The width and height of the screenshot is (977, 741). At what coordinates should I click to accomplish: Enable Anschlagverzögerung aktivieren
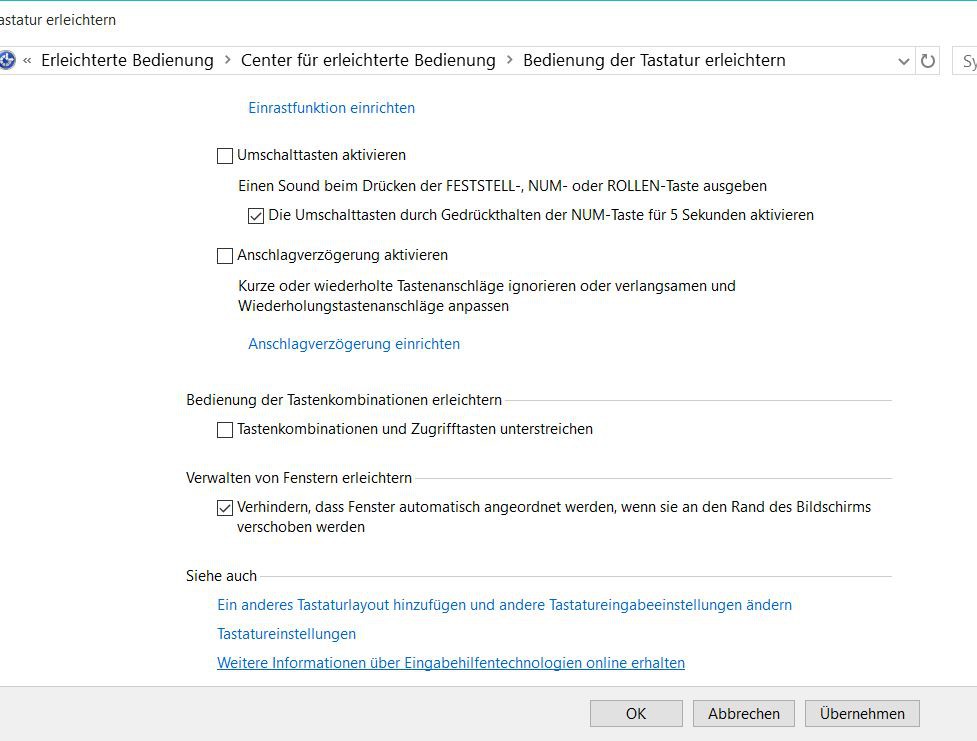tap(225, 256)
